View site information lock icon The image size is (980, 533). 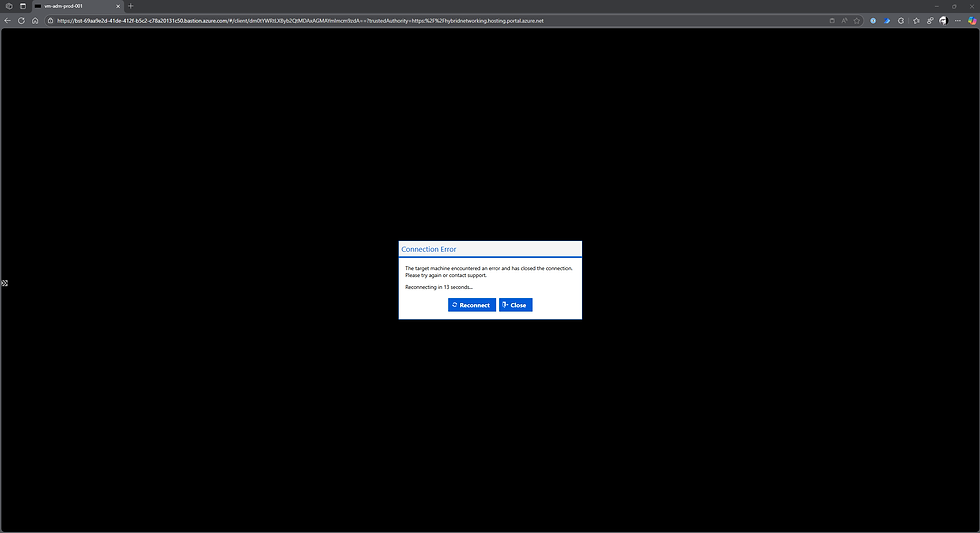click(51, 21)
